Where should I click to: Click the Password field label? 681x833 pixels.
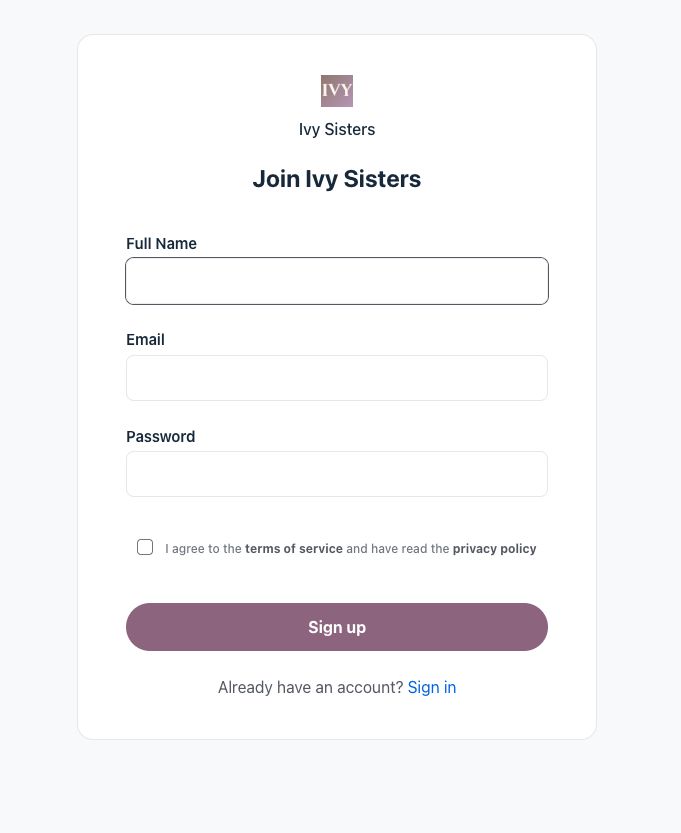[x=160, y=437]
